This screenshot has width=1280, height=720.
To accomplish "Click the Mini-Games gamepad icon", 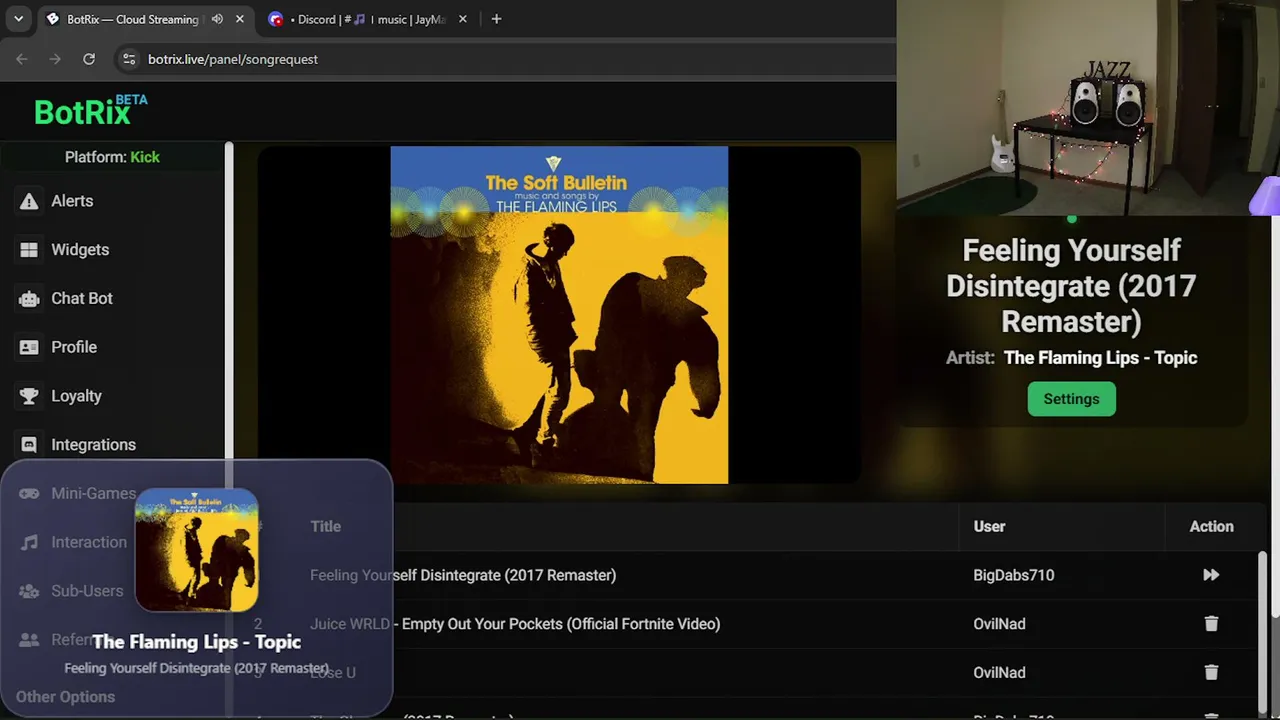I will click(30, 493).
